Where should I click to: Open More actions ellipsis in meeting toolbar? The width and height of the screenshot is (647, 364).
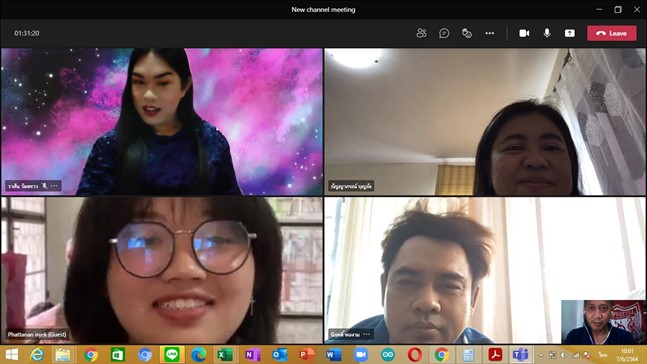[489, 33]
